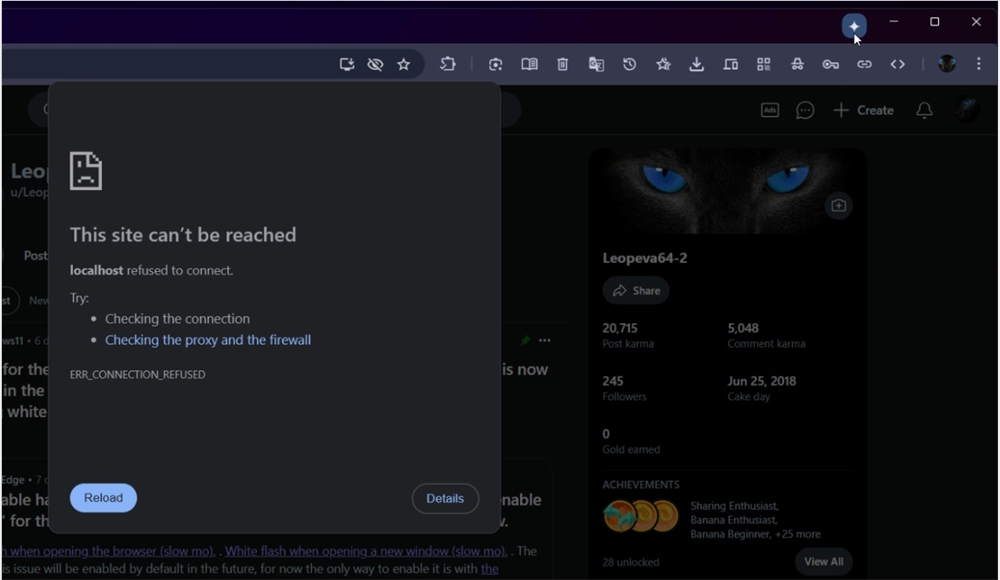This screenshot has width=1000, height=580.
Task: Open the Extensions puzzle-piece menu
Action: point(448,64)
